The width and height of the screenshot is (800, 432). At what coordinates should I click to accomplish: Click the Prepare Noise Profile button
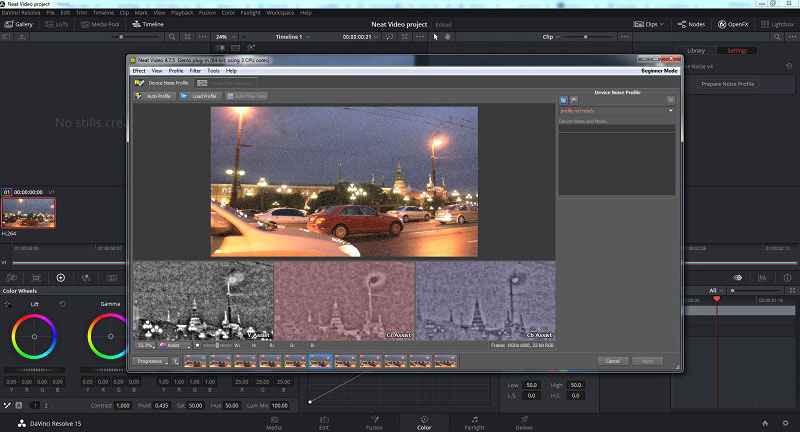(x=727, y=84)
